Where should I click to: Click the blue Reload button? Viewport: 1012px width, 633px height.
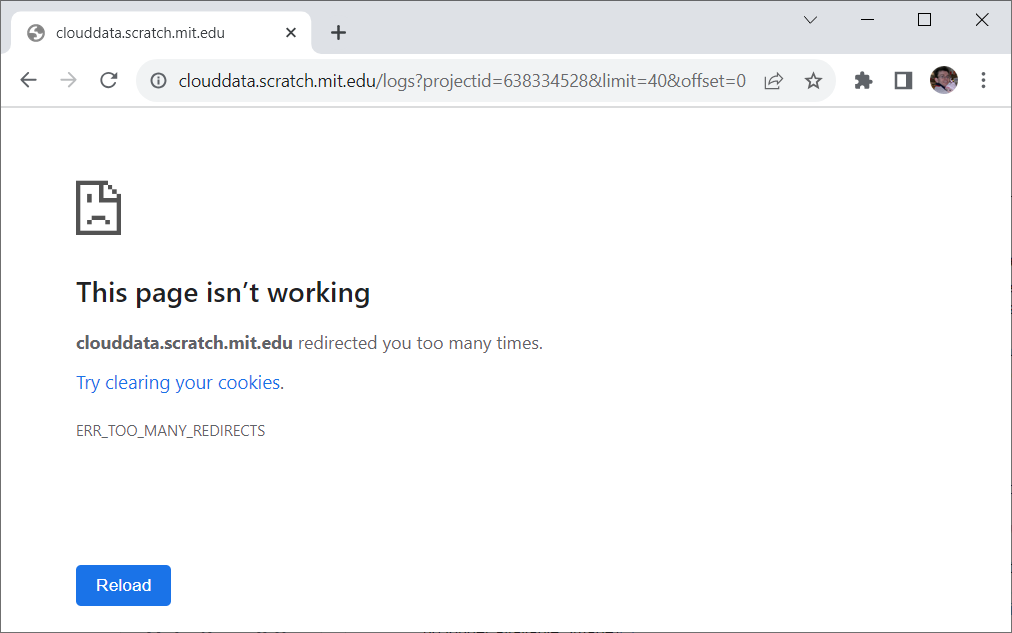(123, 585)
